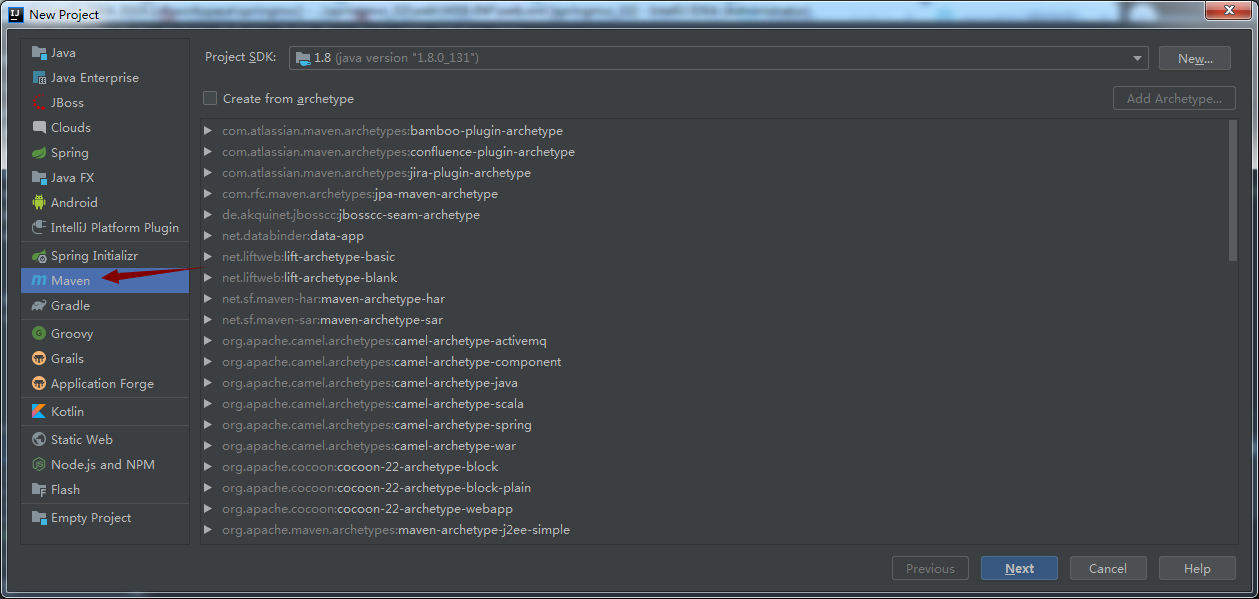This screenshot has width=1259, height=599.
Task: Expand lift-archetype-basic entry
Action: coord(208,257)
